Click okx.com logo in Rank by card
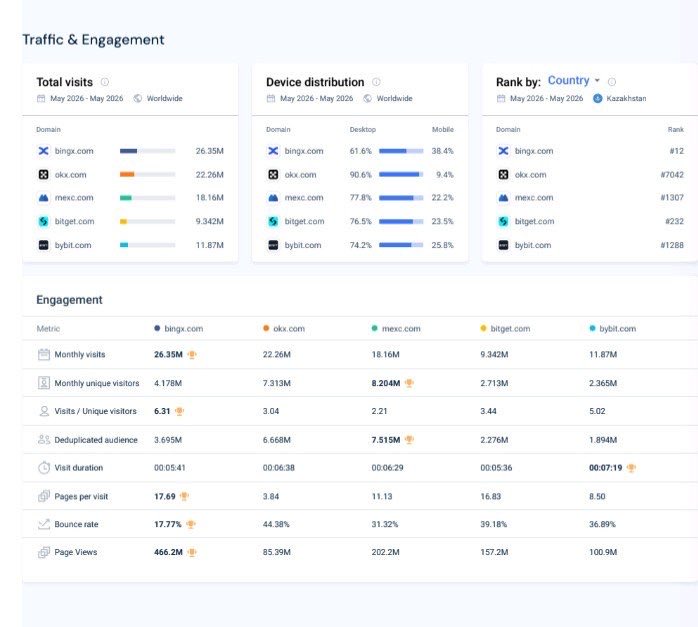This screenshot has width=698, height=627. point(503,174)
